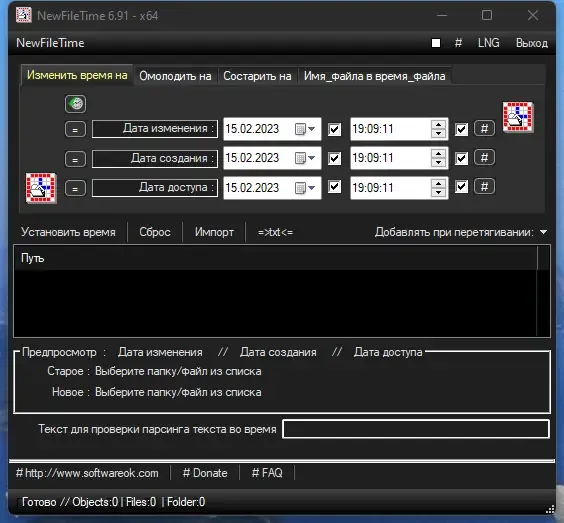Click the Дата доступа label button

click(x=155, y=188)
